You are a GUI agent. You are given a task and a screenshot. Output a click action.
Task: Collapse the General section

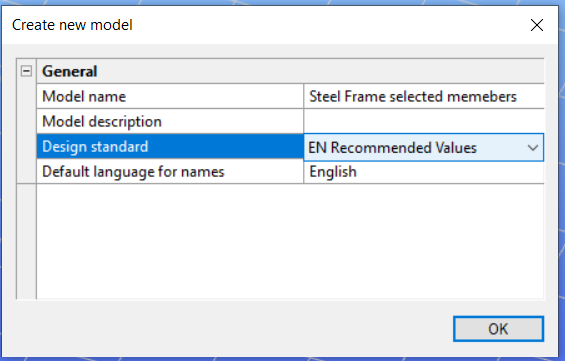tap(26, 71)
